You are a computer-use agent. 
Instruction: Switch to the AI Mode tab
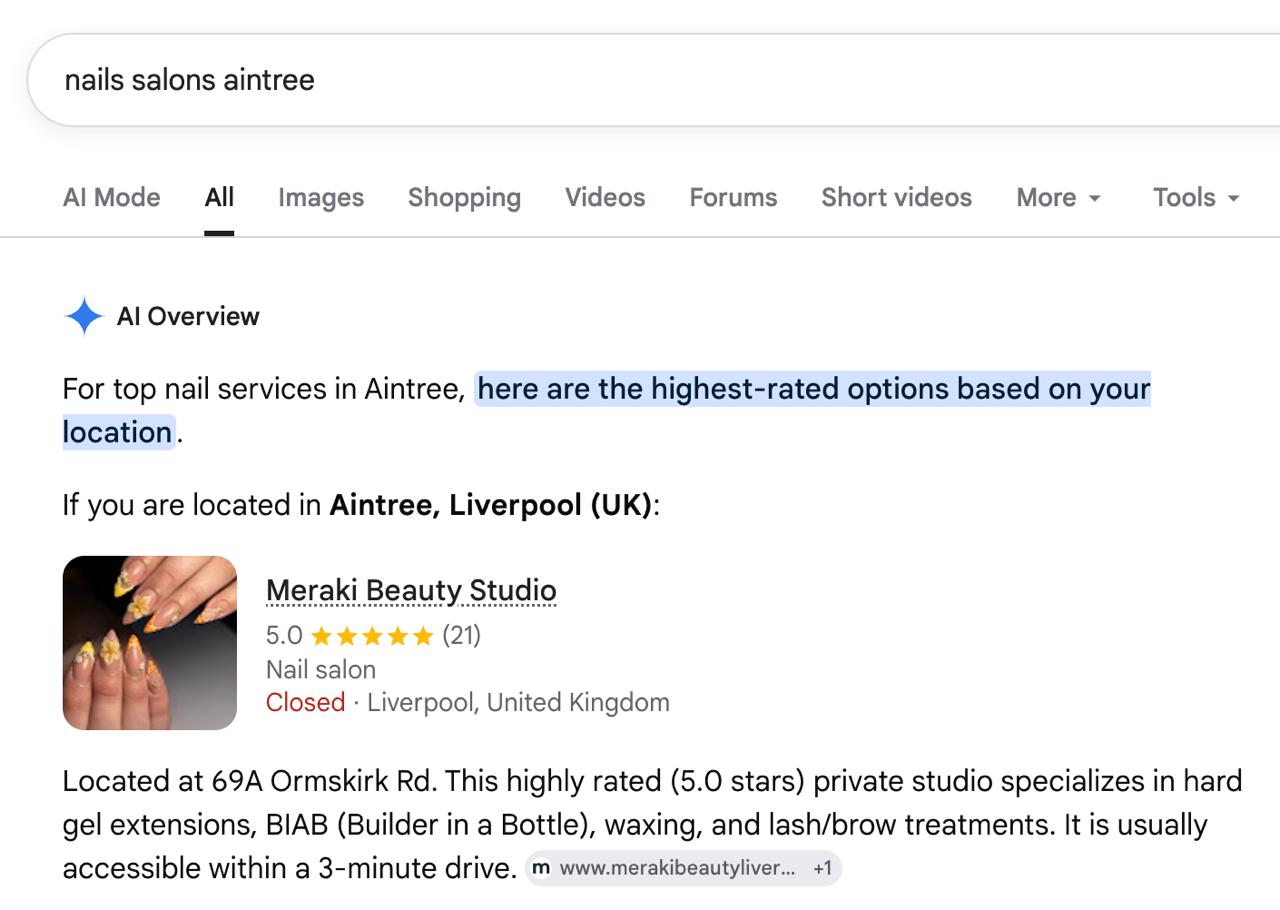coord(111,197)
